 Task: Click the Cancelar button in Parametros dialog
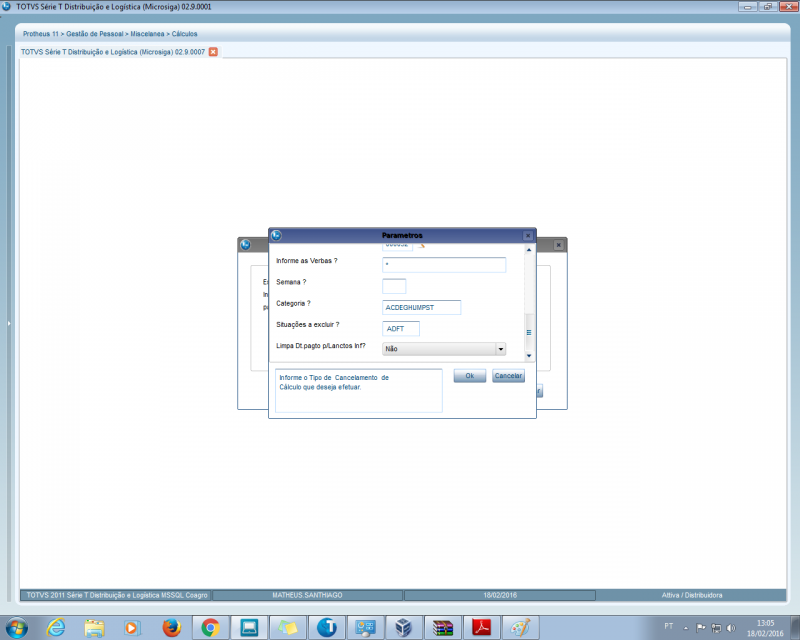pos(508,376)
